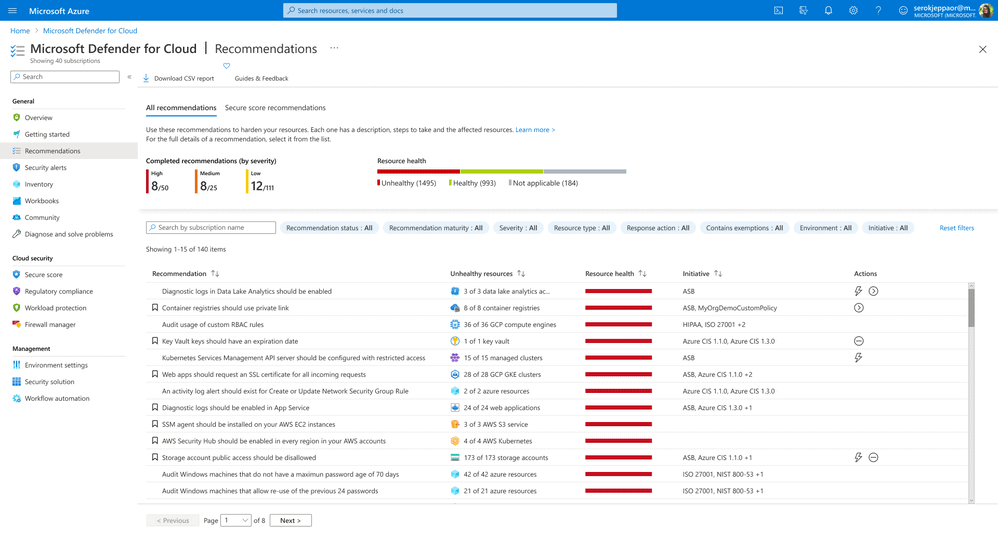This screenshot has width=998, height=537.
Task: Go to the Next page button
Action: click(290, 520)
